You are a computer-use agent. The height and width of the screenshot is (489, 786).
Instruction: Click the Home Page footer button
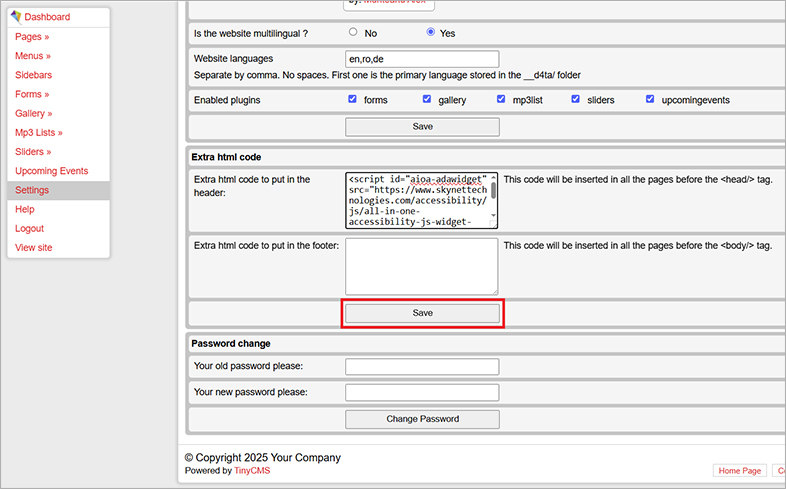click(x=739, y=470)
